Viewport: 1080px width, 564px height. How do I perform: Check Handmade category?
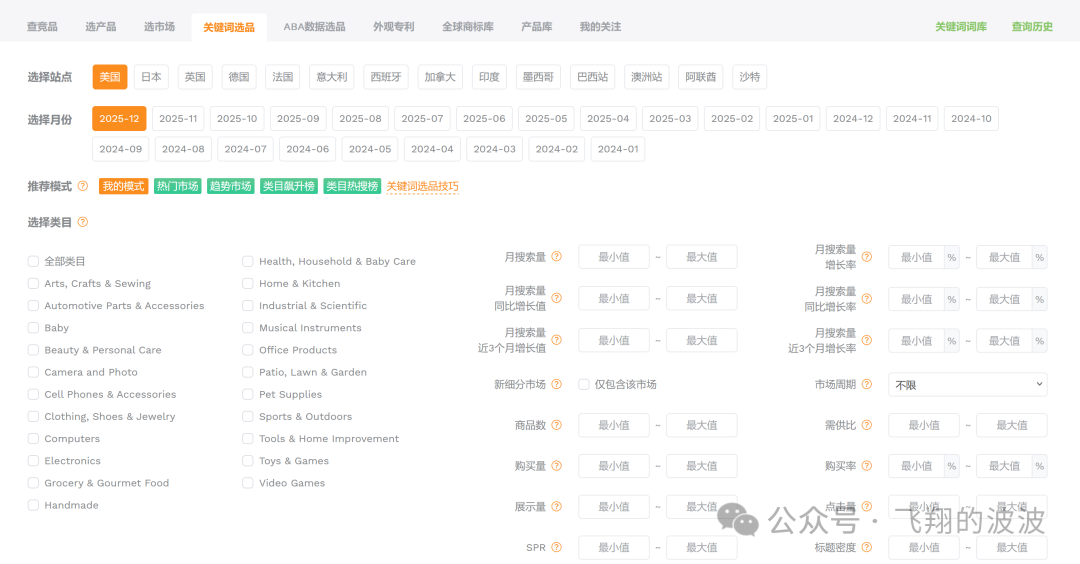[x=33, y=505]
